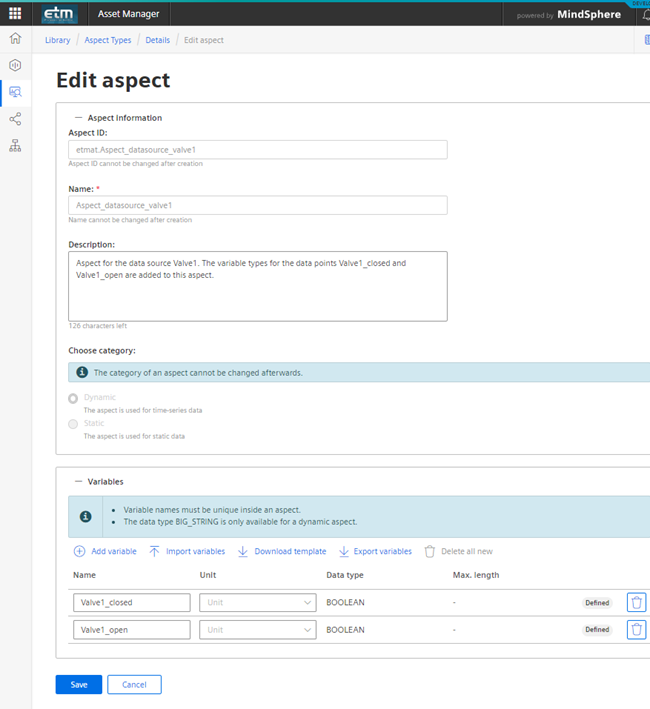The image size is (650, 709).
Task: Open the hierarchy icon in sidebar
Action: pos(15,146)
